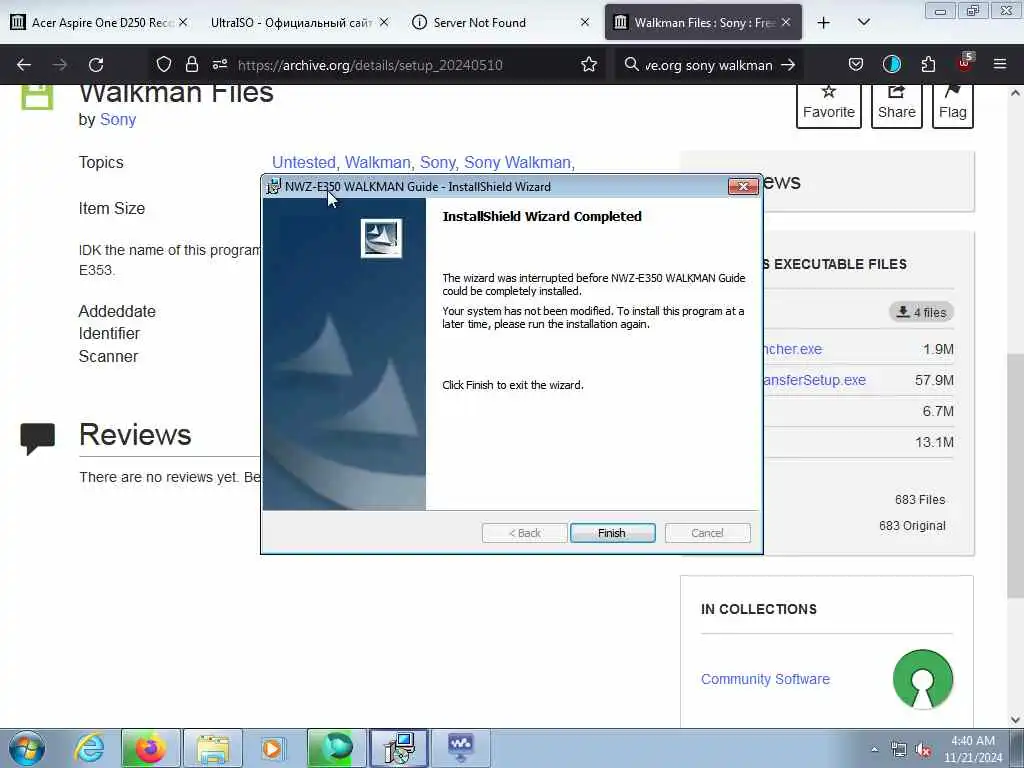Screen dimensions: 1024x768
Task: Open a new tab with plus button
Action: point(824,23)
